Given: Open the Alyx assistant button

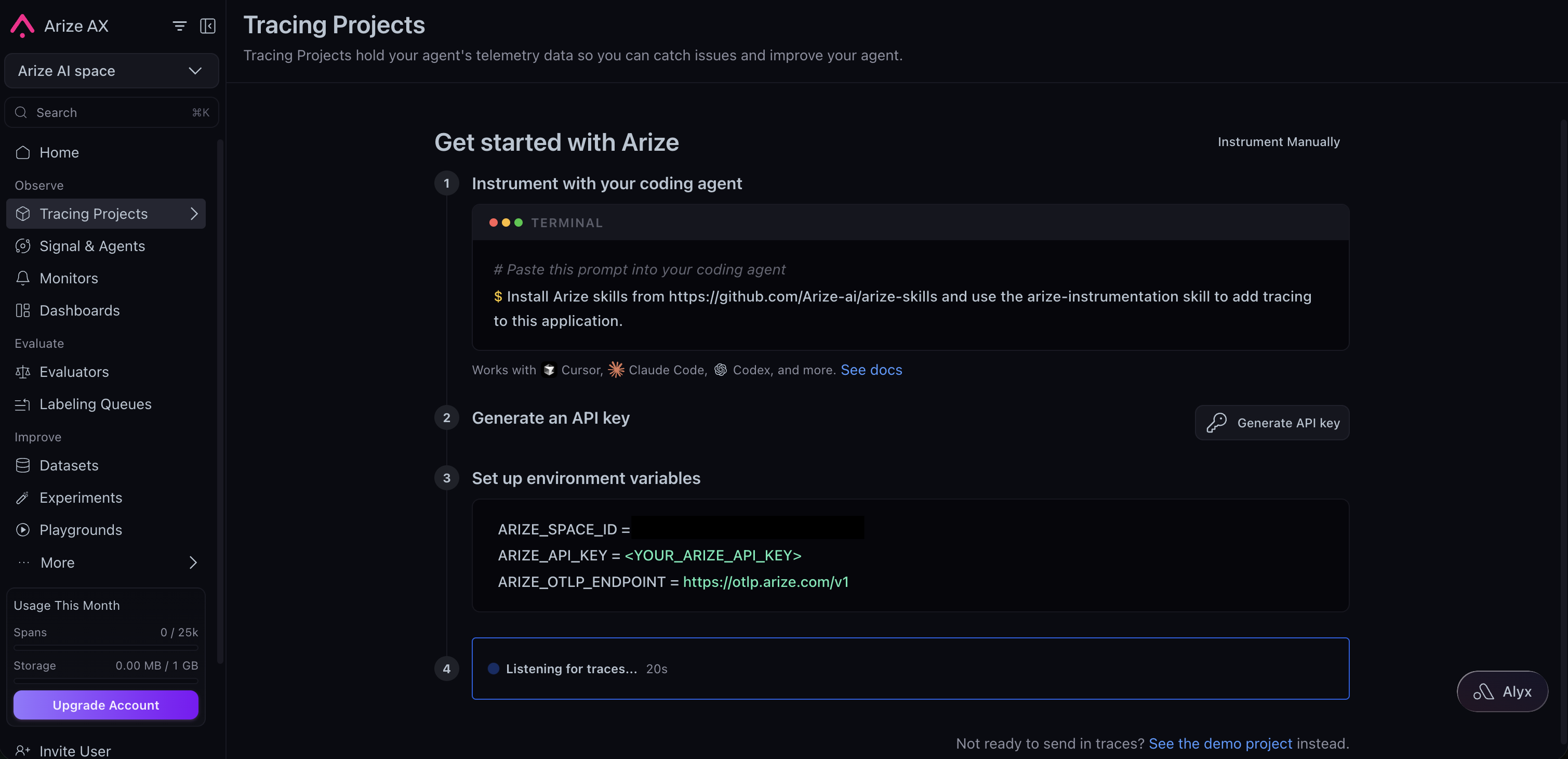Looking at the screenshot, I should pyautogui.click(x=1503, y=692).
